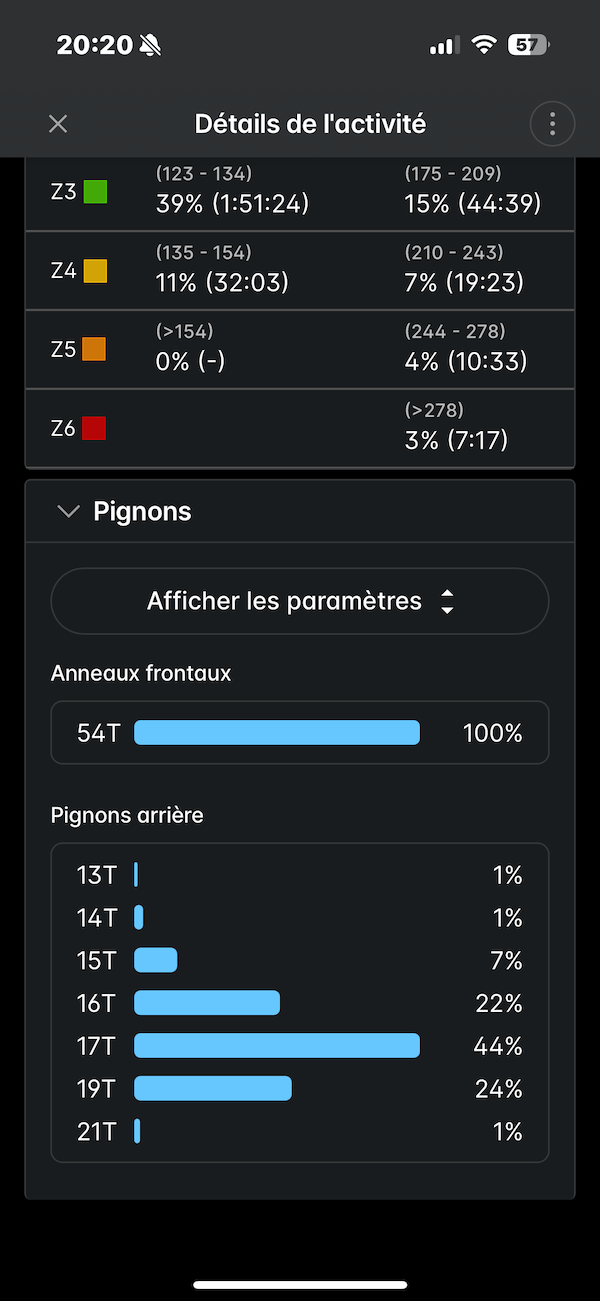Click the green Z3 zone swatch
This screenshot has width=600, height=1301.
point(95,192)
